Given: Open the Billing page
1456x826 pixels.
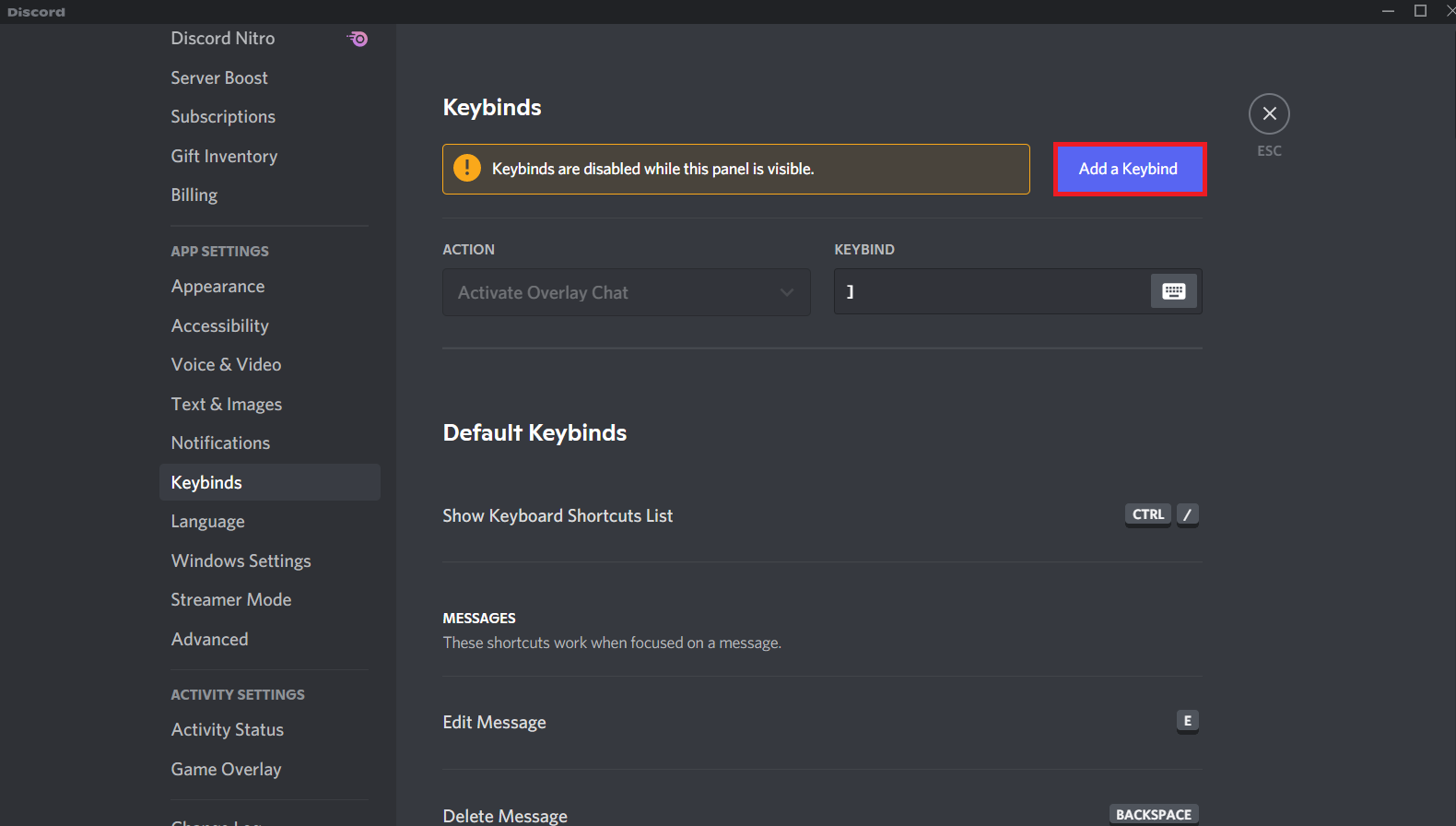Looking at the screenshot, I should point(194,195).
